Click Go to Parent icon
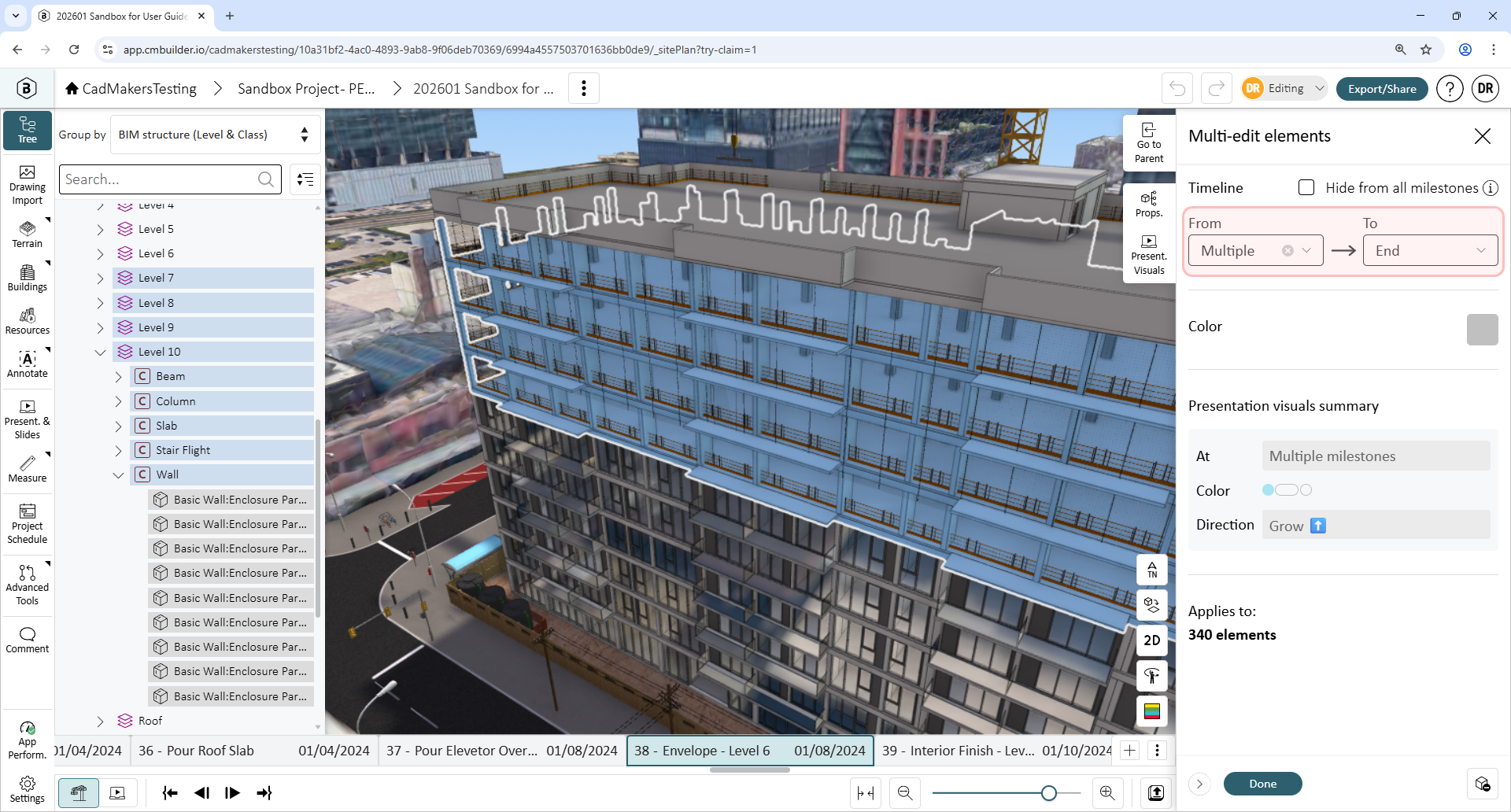Image resolution: width=1511 pixels, height=812 pixels. tap(1149, 143)
